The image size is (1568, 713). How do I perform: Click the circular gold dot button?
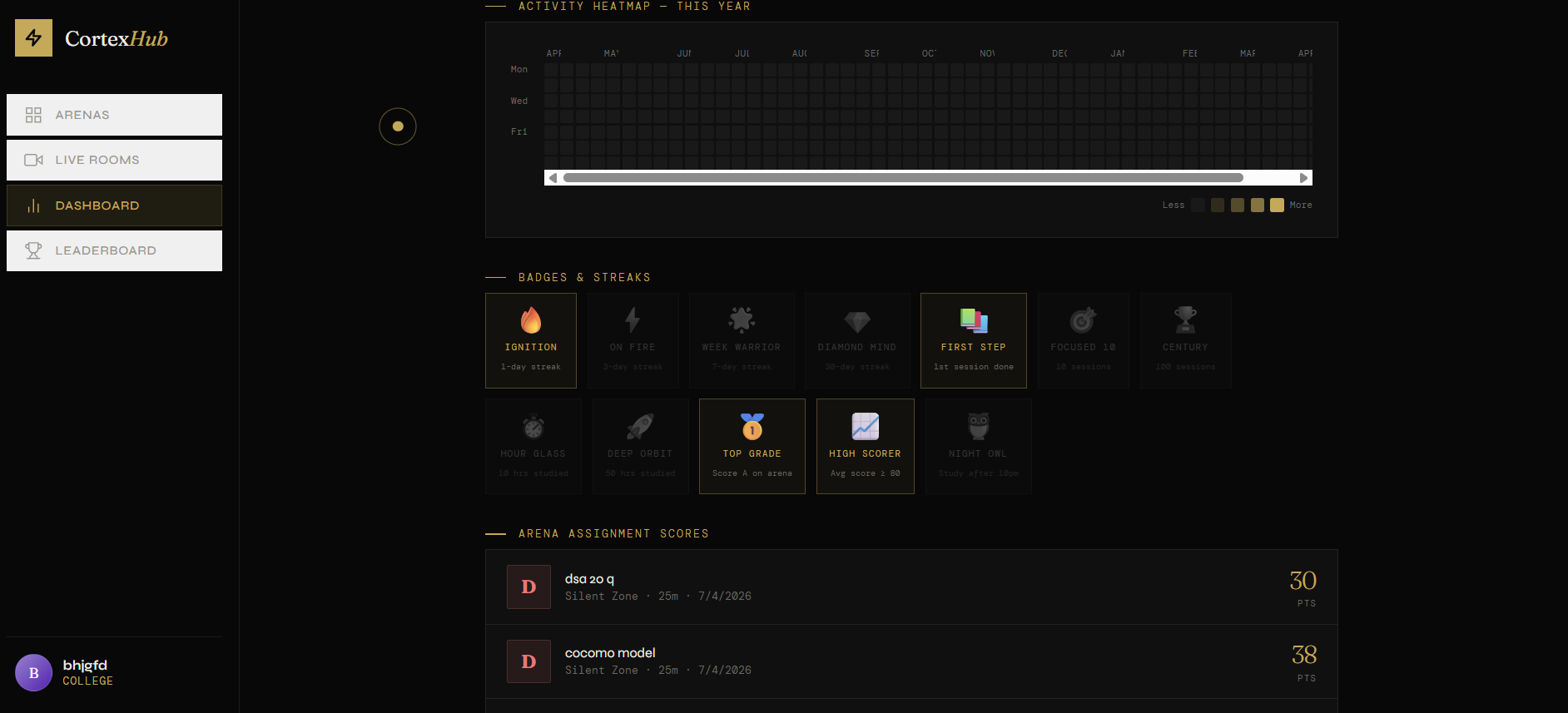point(398,126)
